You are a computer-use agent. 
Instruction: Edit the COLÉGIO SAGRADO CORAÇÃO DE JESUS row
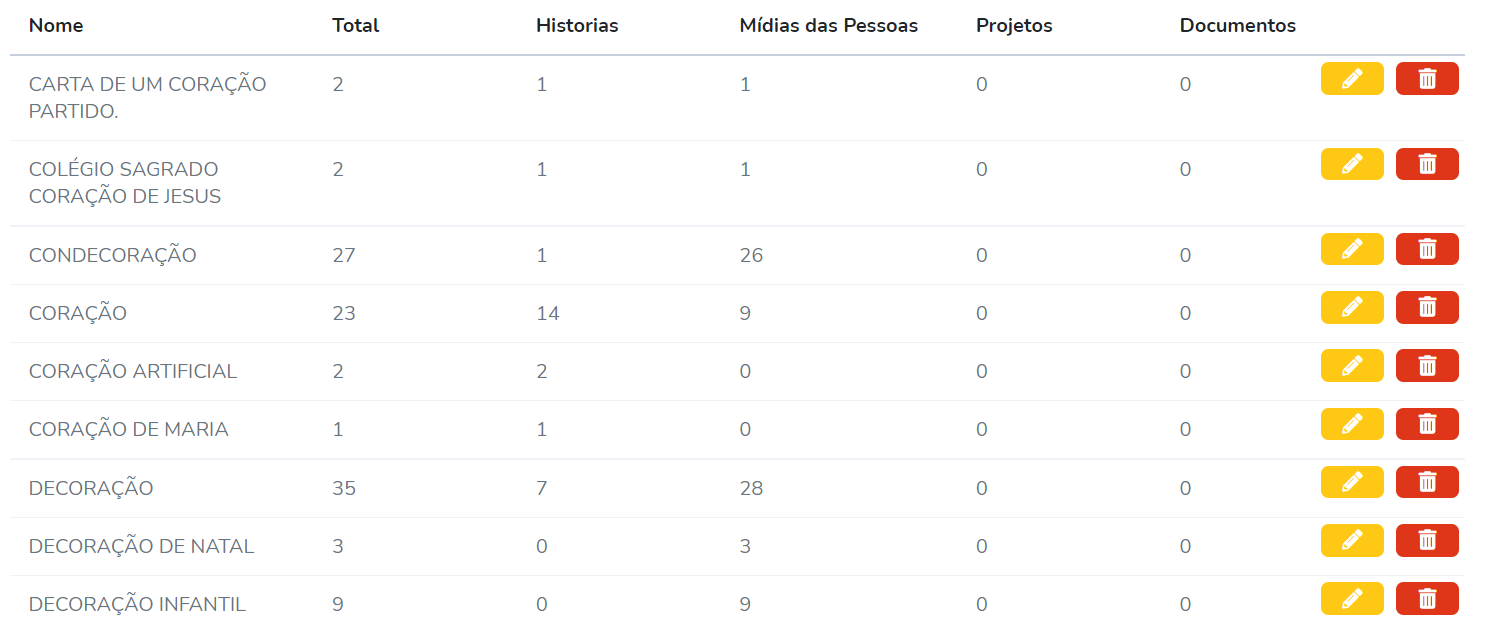[1352, 164]
